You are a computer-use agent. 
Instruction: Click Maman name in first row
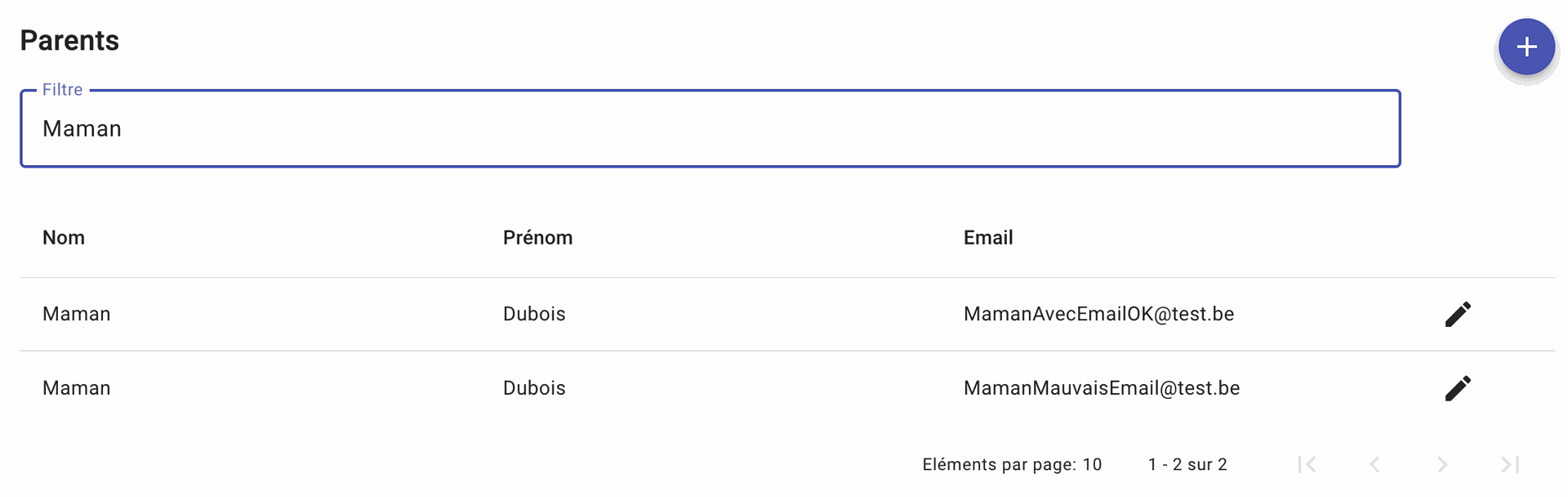click(x=76, y=314)
